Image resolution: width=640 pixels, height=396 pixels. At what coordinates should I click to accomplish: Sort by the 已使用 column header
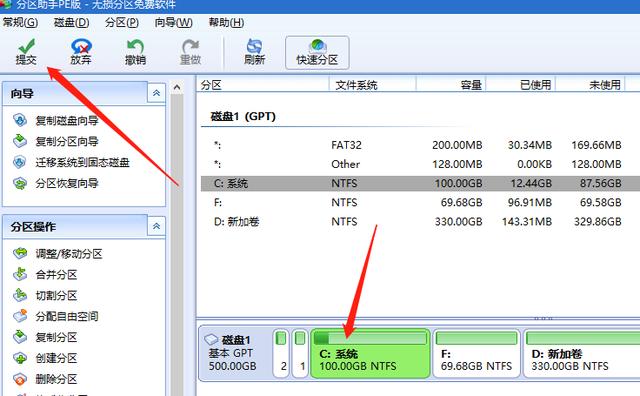pos(521,85)
